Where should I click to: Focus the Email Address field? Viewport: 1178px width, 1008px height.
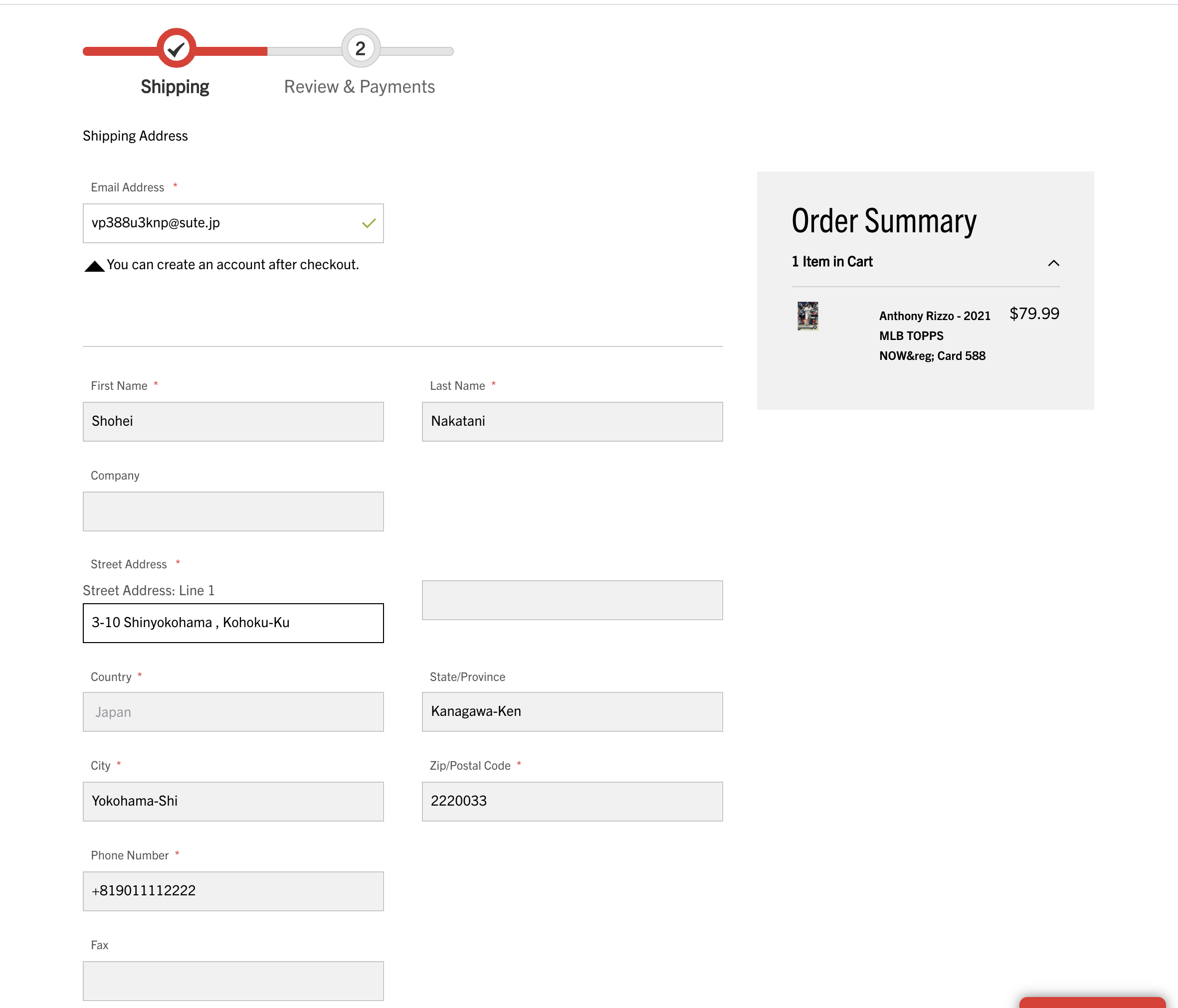[x=222, y=223]
